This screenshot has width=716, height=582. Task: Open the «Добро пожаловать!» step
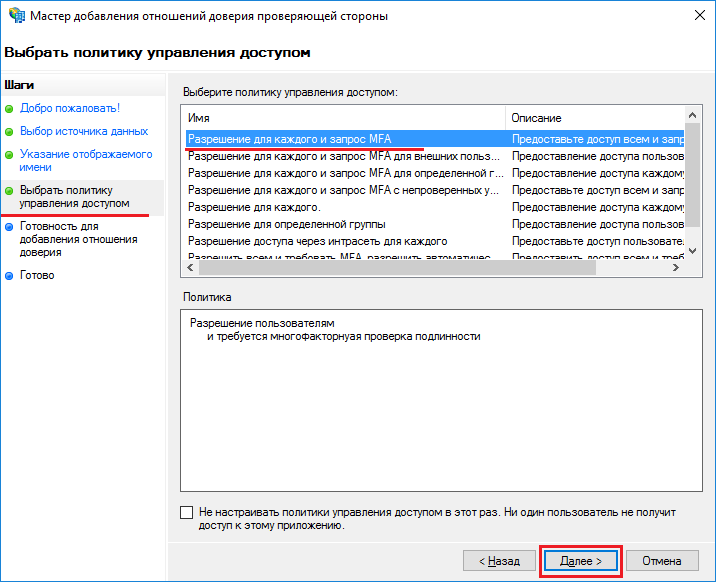click(69, 108)
